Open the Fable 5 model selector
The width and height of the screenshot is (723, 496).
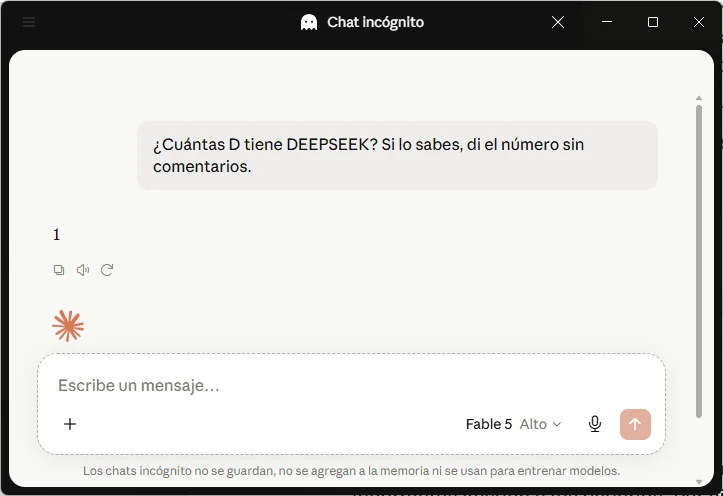(x=514, y=424)
